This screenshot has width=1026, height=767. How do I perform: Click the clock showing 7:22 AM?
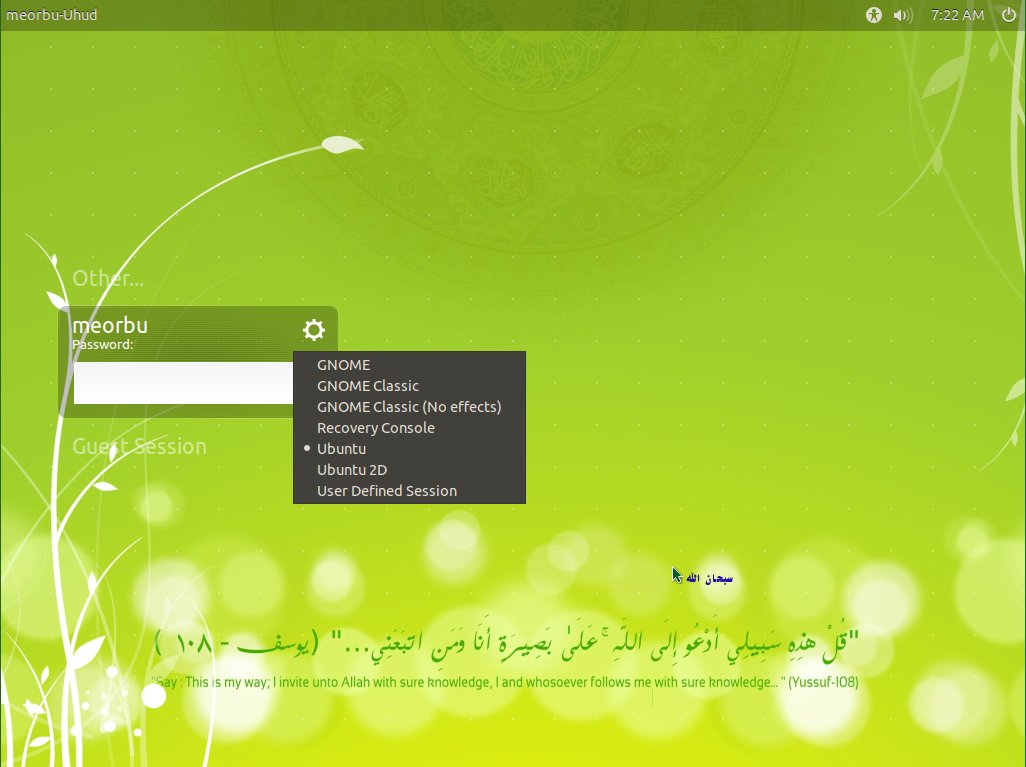[x=957, y=15]
